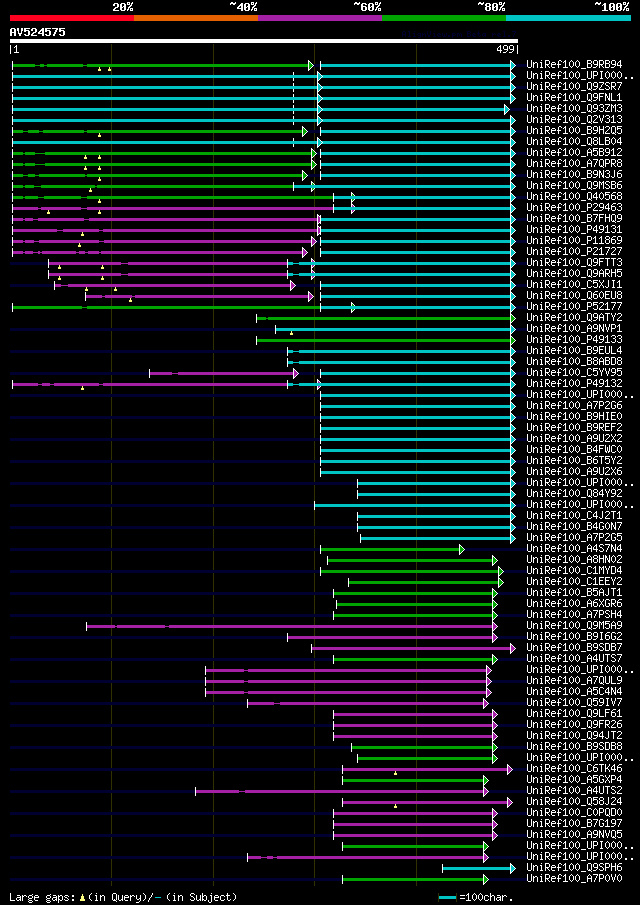Select the UniRef100_P21727 label
Viewport: 640px width, 905px height.
pyautogui.click(x=574, y=252)
